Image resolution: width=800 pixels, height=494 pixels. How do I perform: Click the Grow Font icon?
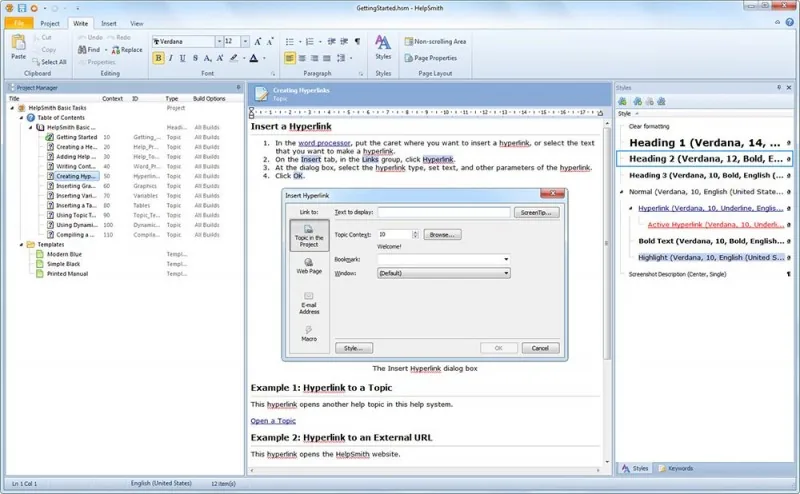tap(258, 42)
